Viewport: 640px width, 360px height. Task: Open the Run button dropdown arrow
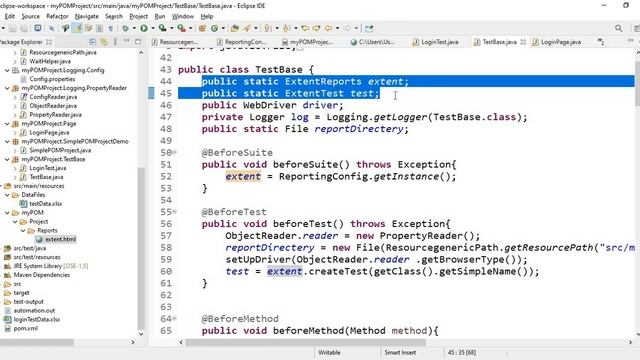pyautogui.click(x=153, y=28)
